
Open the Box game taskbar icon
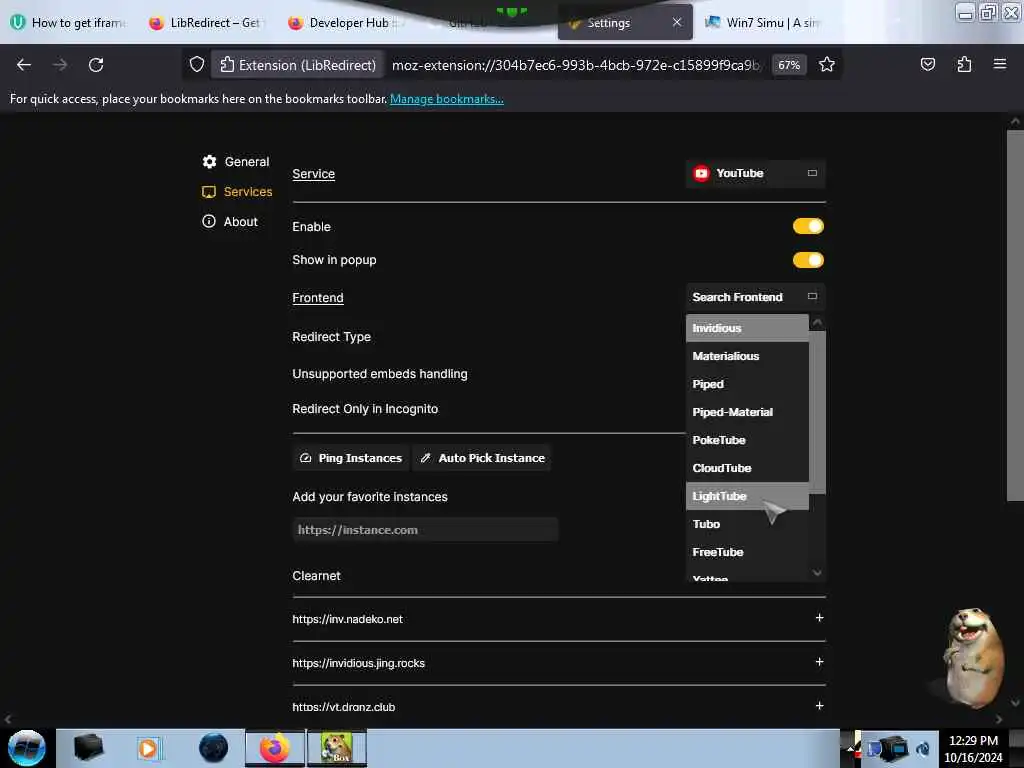tap(337, 748)
